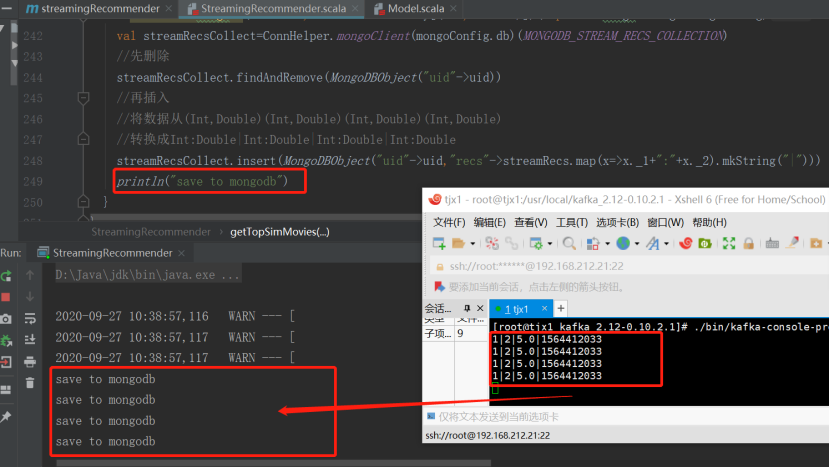Click Reconnect chain icon in Xshell toolbar
The height and width of the screenshot is (467, 830).
511,244
